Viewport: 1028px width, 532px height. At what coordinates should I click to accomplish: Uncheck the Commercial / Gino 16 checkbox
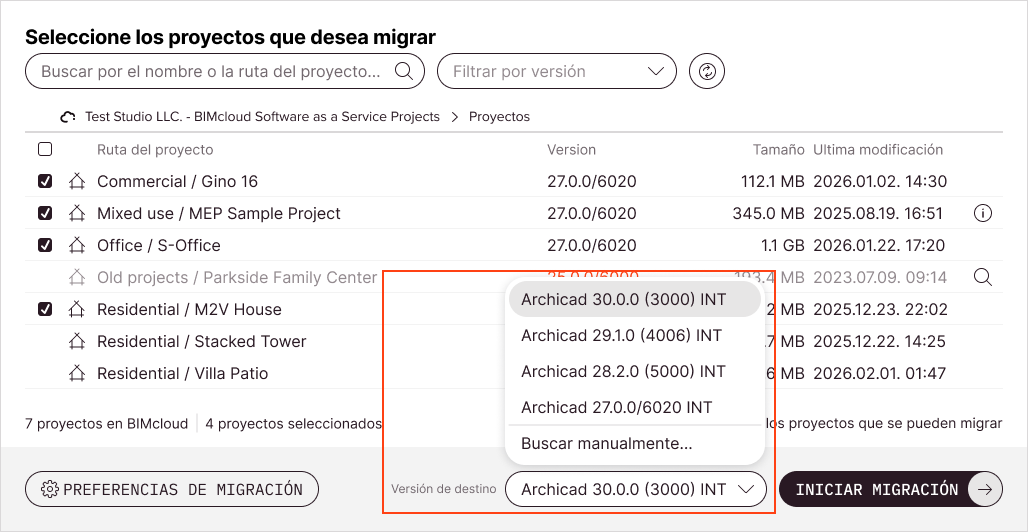(45, 181)
